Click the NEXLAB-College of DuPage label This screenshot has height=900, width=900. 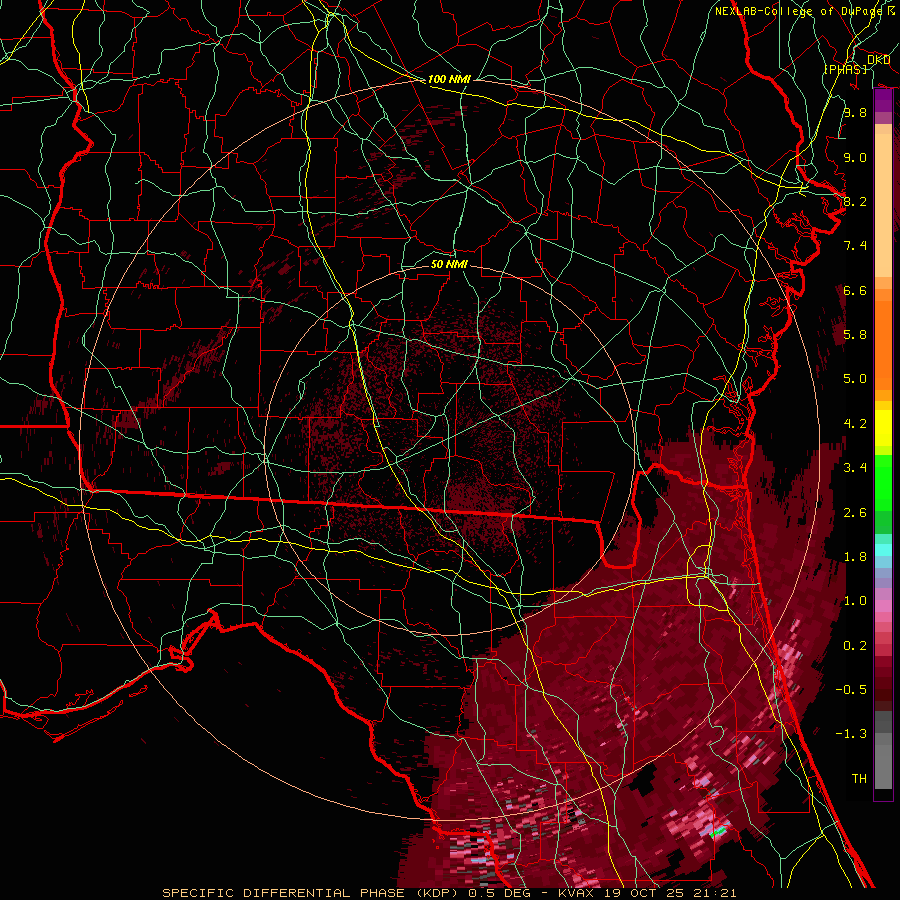800,11
